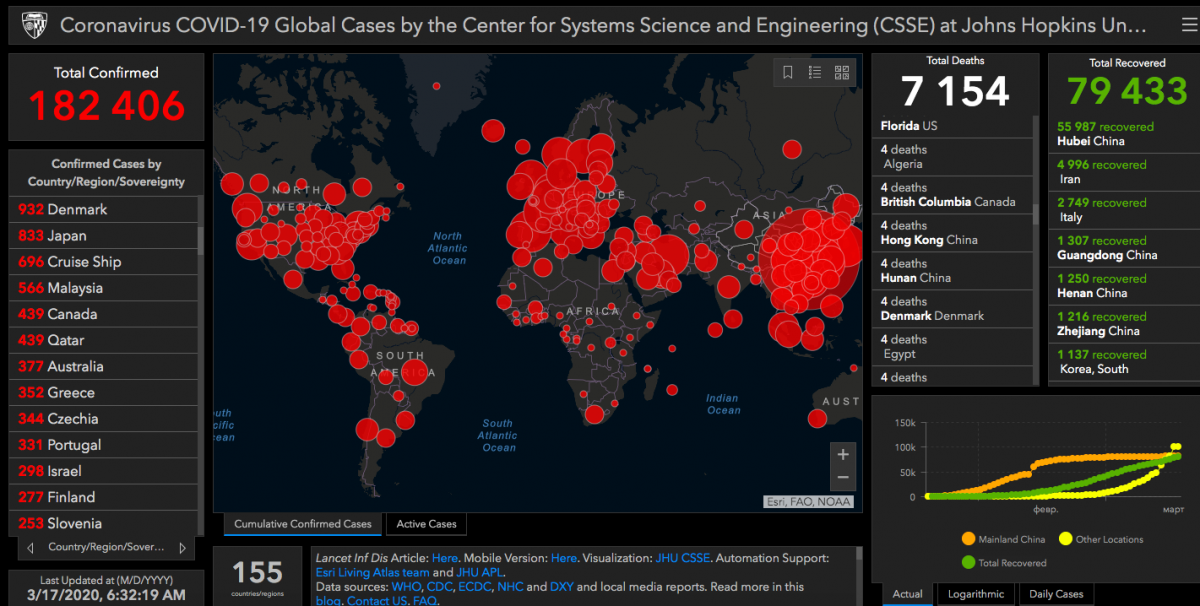Select 932 Denmark in confirmed cases list
Viewport: 1200px width, 606px height.
coord(105,209)
